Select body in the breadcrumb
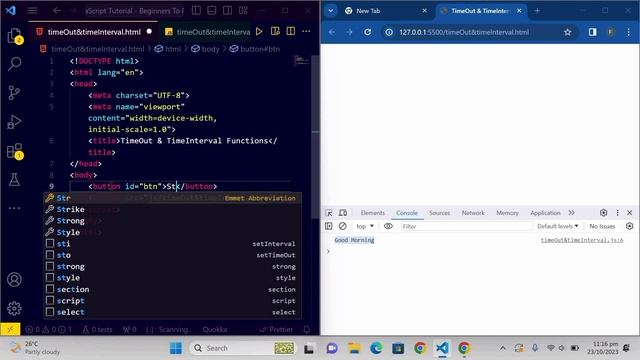Image resolution: width=640 pixels, height=360 pixels. click(x=205, y=49)
